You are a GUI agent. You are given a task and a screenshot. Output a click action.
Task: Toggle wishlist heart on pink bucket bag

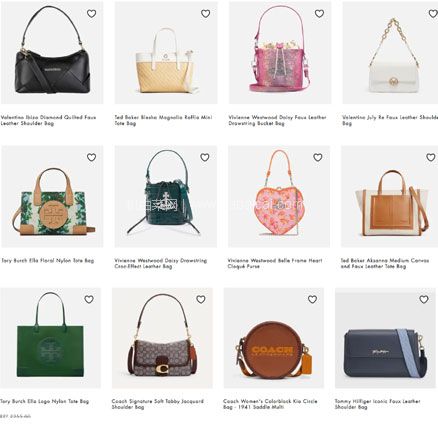(x=319, y=14)
